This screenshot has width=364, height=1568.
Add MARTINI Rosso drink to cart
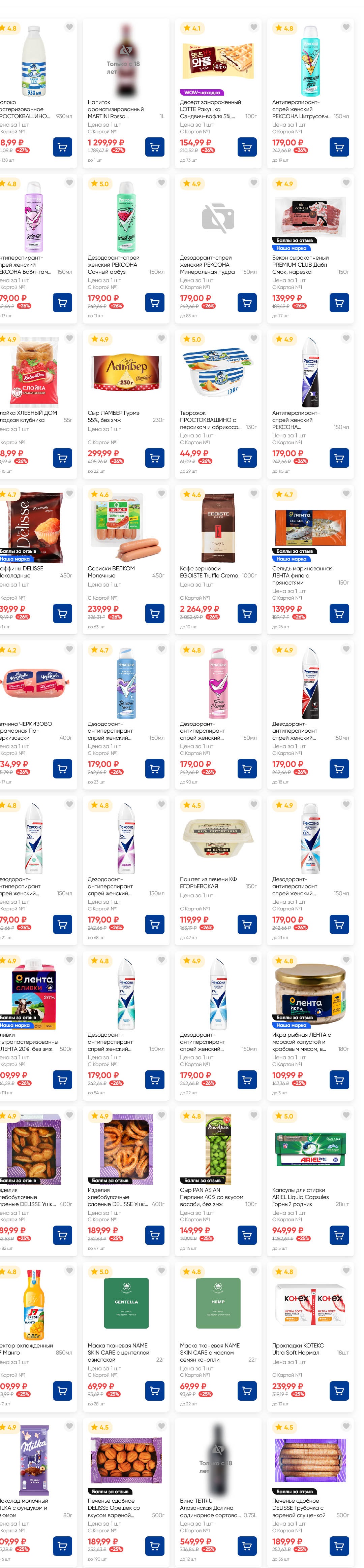point(154,147)
